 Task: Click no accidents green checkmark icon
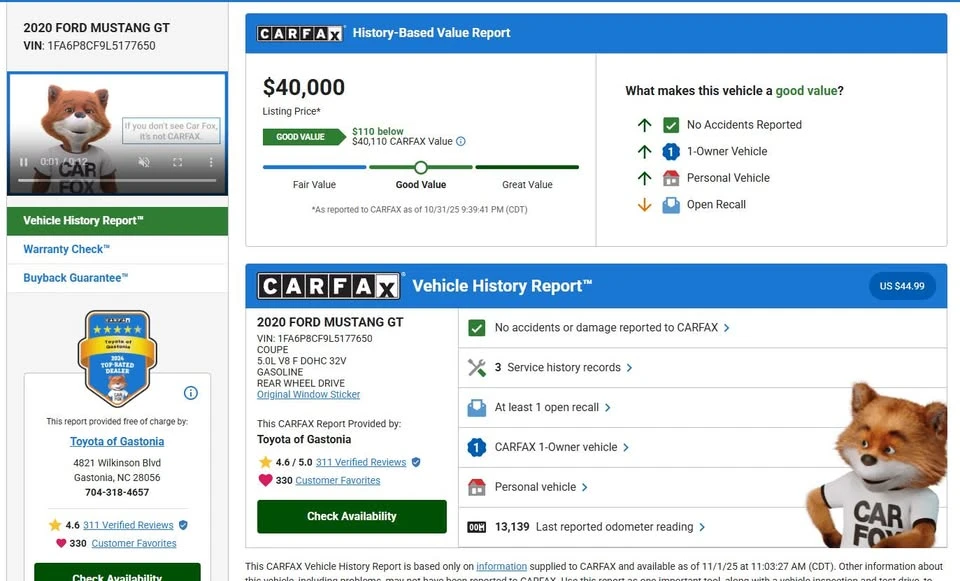pos(477,328)
